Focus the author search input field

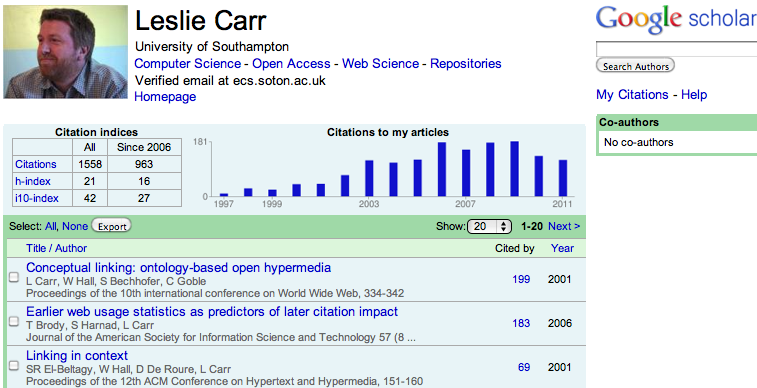676,49
